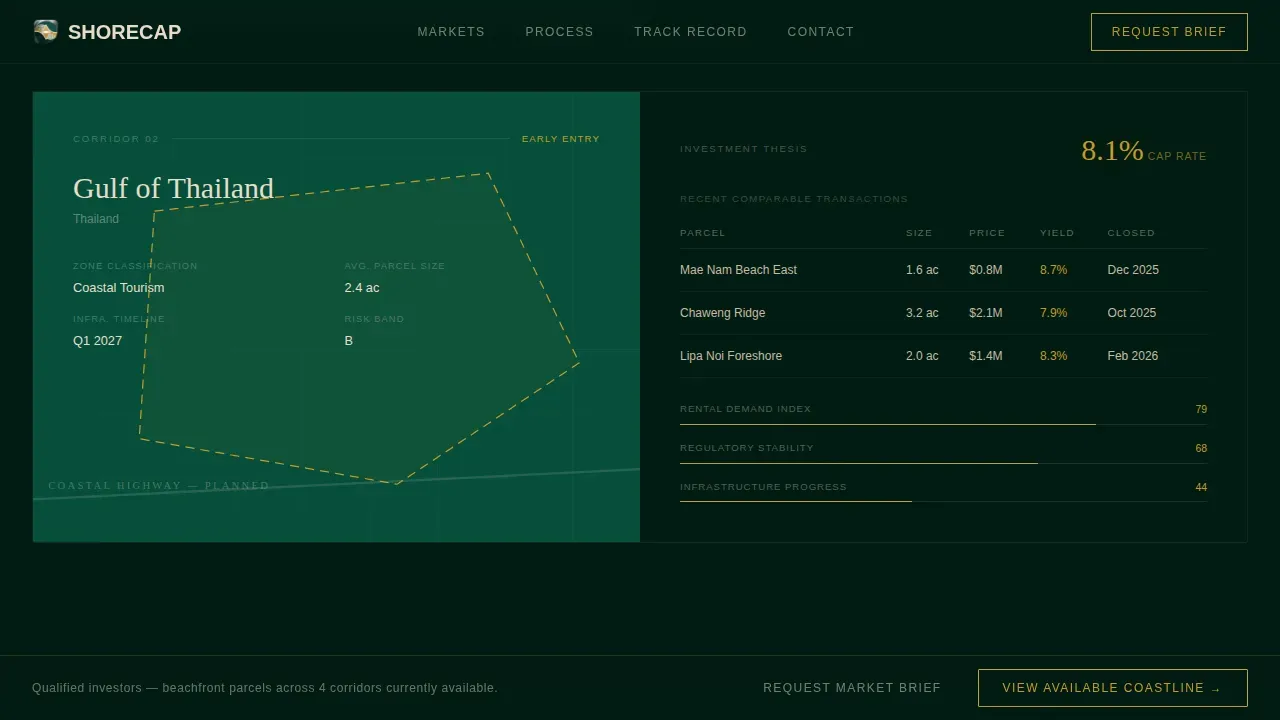Click the Coastal Highway Planned label
This screenshot has height=720, width=1280.
tap(159, 486)
